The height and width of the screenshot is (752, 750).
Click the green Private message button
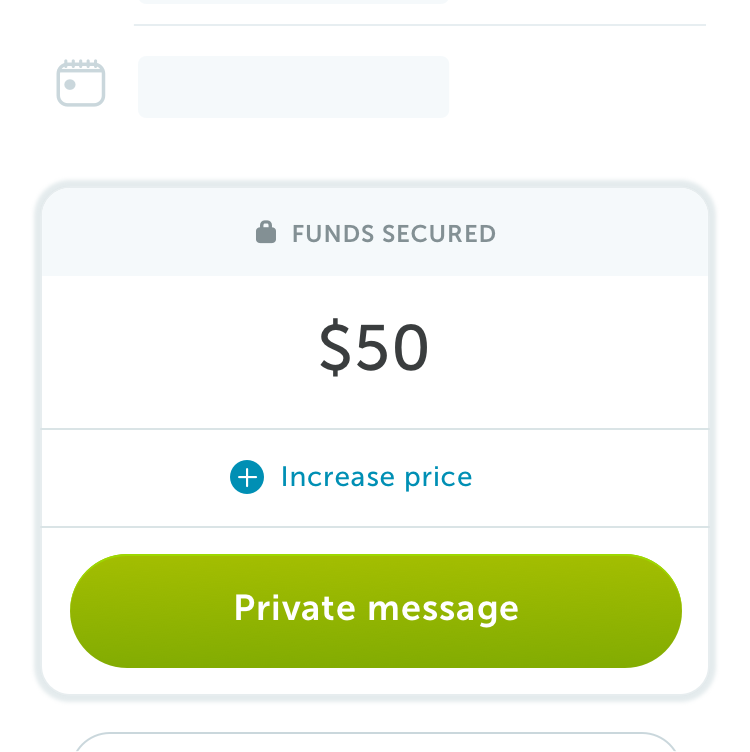[376, 611]
